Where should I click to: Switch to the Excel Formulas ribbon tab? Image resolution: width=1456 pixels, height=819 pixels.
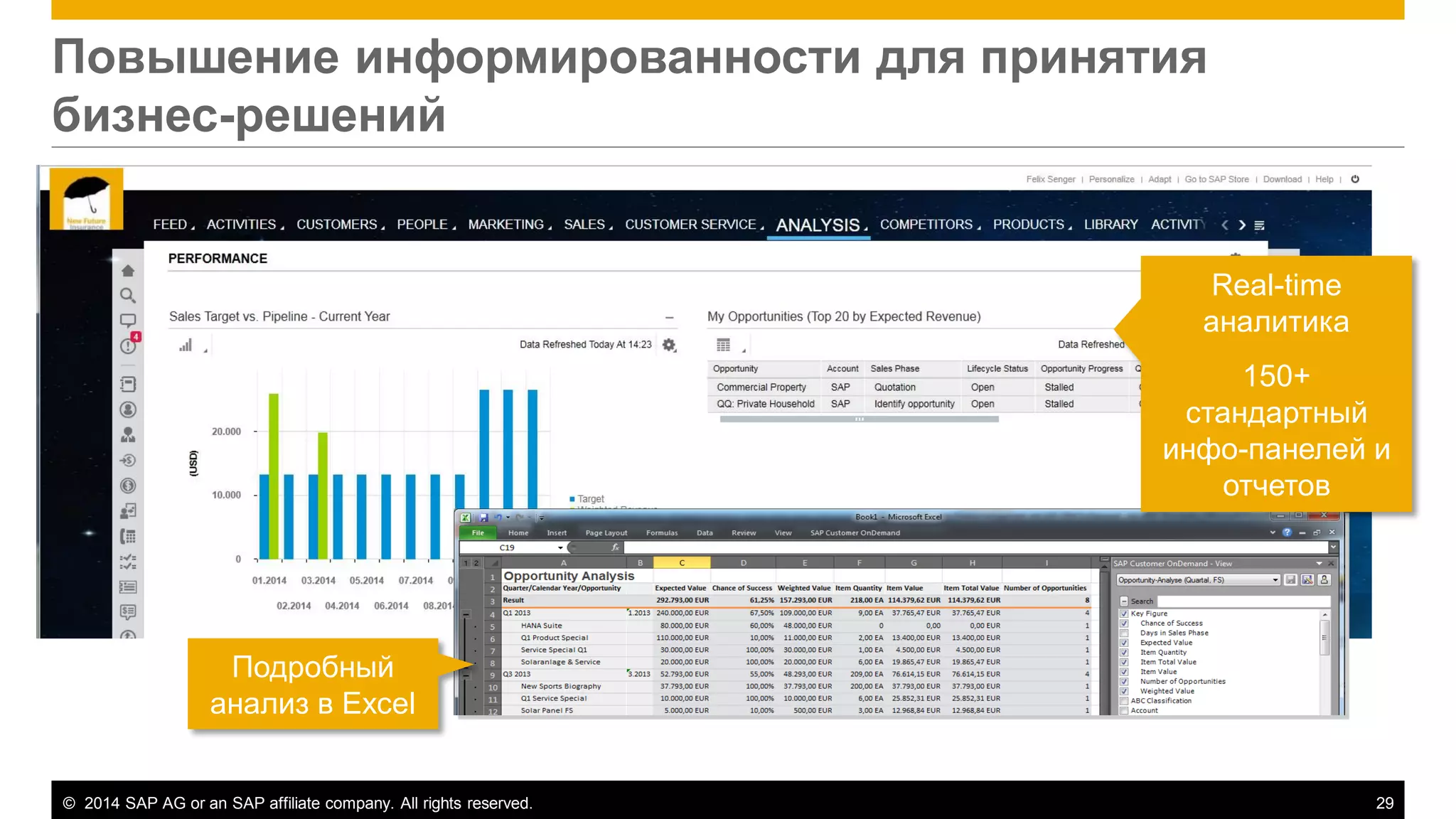[662, 532]
